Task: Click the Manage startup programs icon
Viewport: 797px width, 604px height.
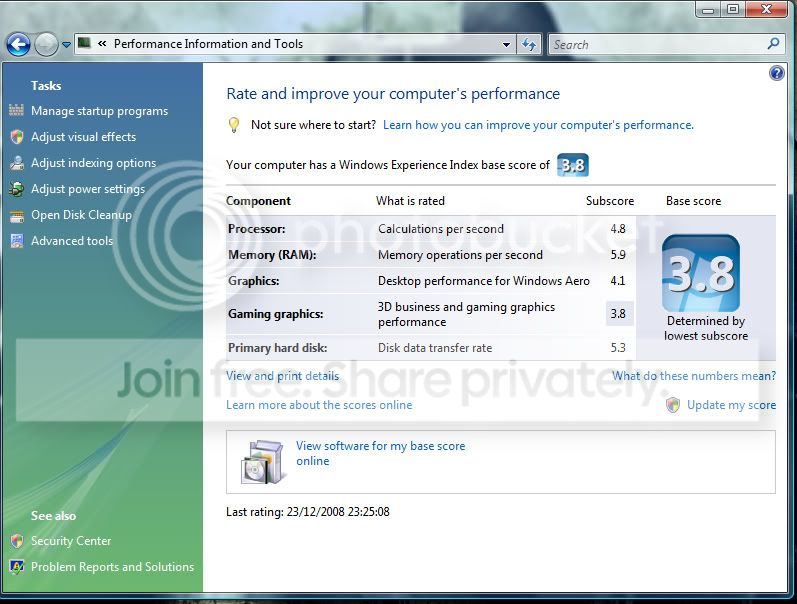Action: click(16, 110)
